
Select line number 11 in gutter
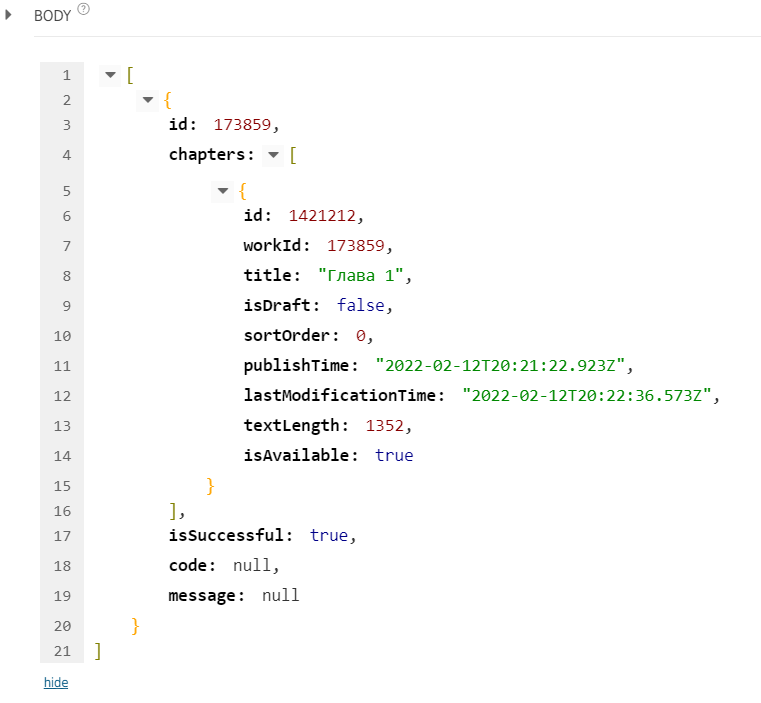pos(62,365)
